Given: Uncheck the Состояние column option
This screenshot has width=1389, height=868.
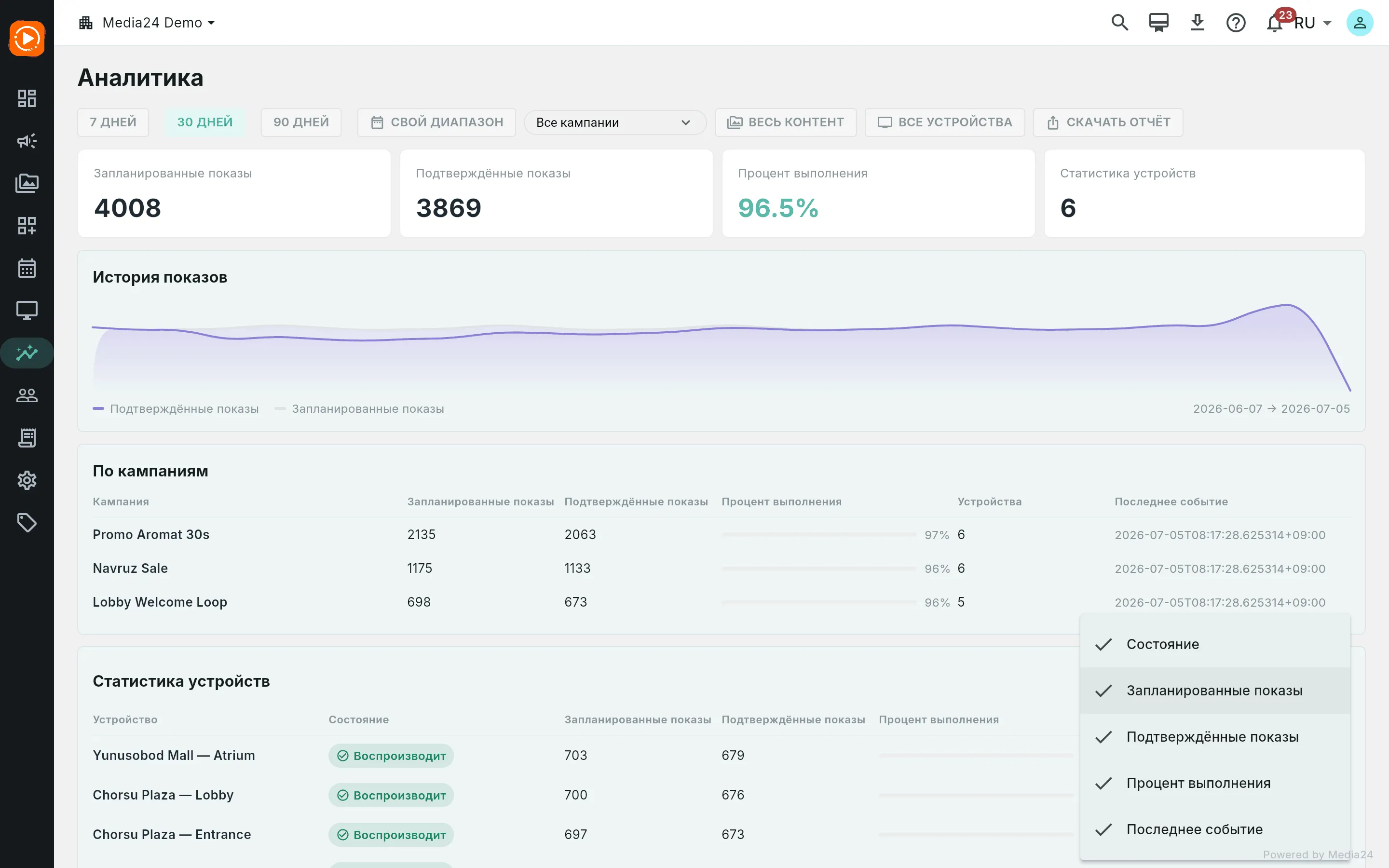Looking at the screenshot, I should pyautogui.click(x=1215, y=644).
